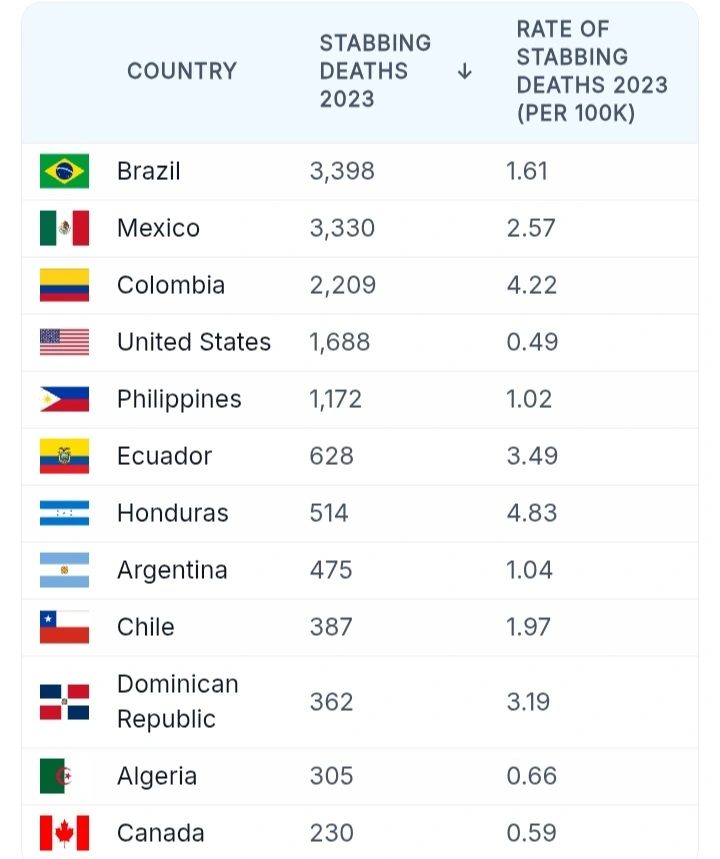Click the Algeria flag icon

56,776
